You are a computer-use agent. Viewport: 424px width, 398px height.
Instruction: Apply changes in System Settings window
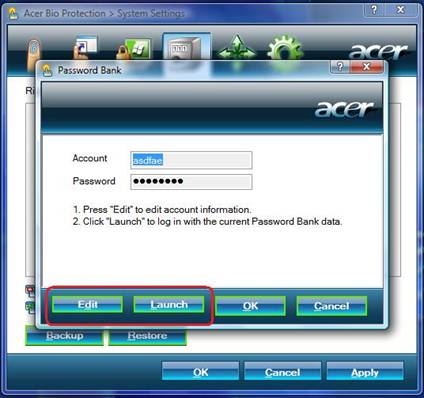[365, 371]
